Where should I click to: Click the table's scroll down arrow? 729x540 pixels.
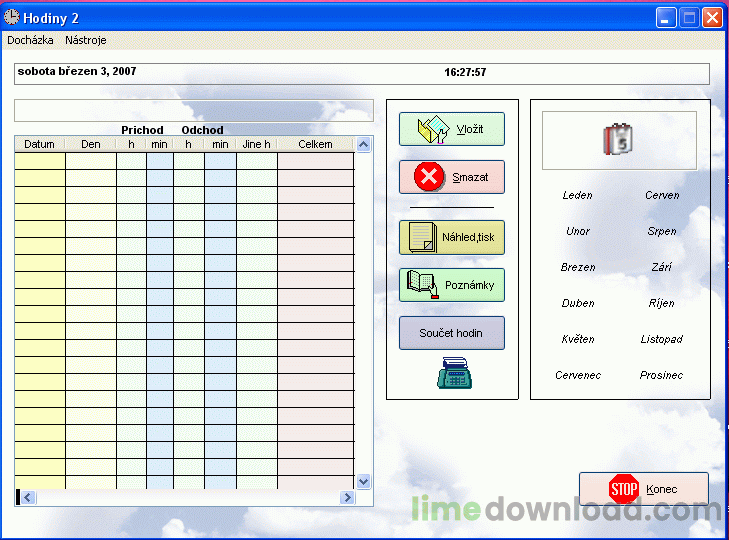(x=364, y=481)
